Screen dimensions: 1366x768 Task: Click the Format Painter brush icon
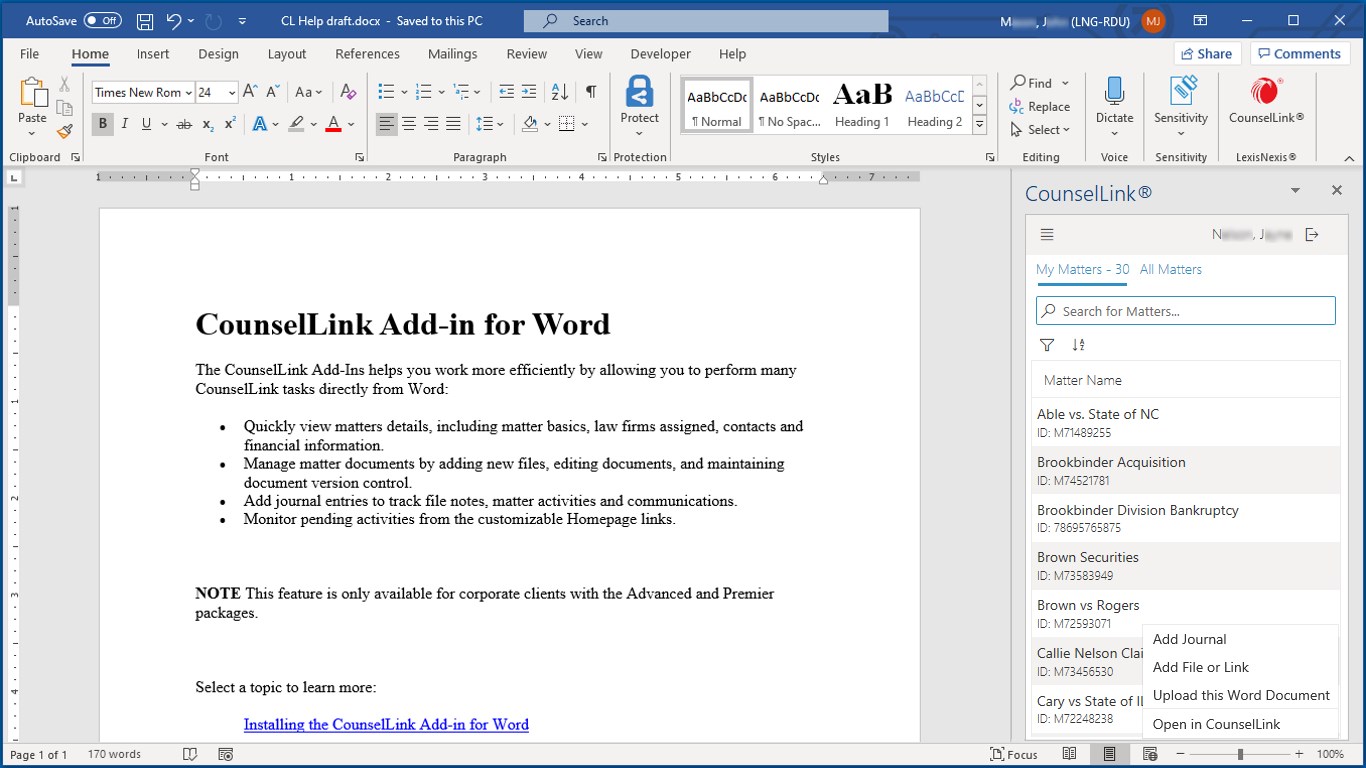(65, 131)
